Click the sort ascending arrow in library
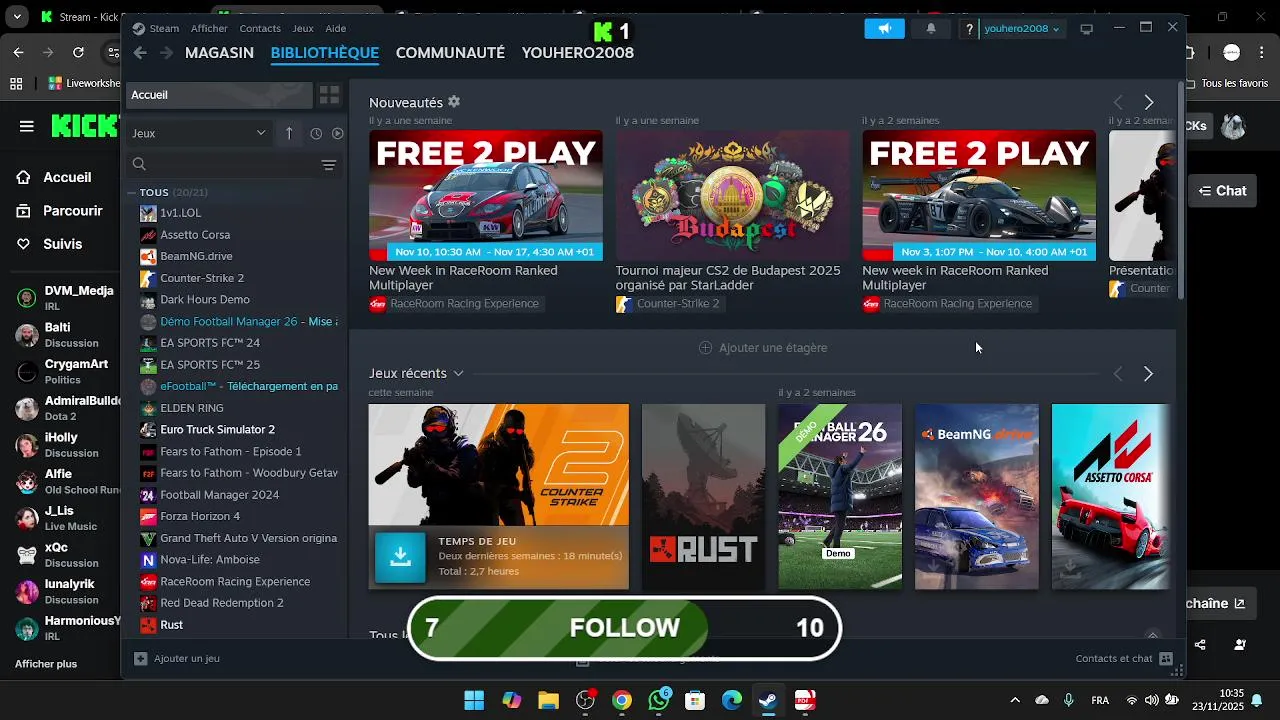Image resolution: width=1280 pixels, height=720 pixels. tap(289, 133)
